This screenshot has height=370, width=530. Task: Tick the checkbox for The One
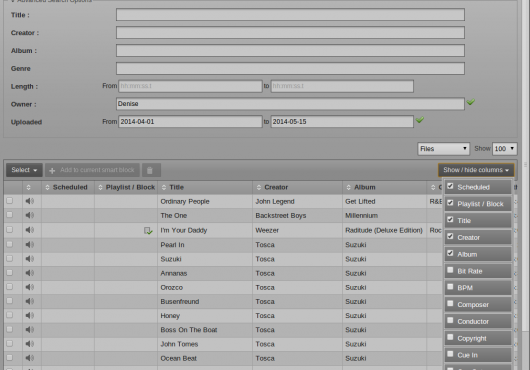click(9, 215)
